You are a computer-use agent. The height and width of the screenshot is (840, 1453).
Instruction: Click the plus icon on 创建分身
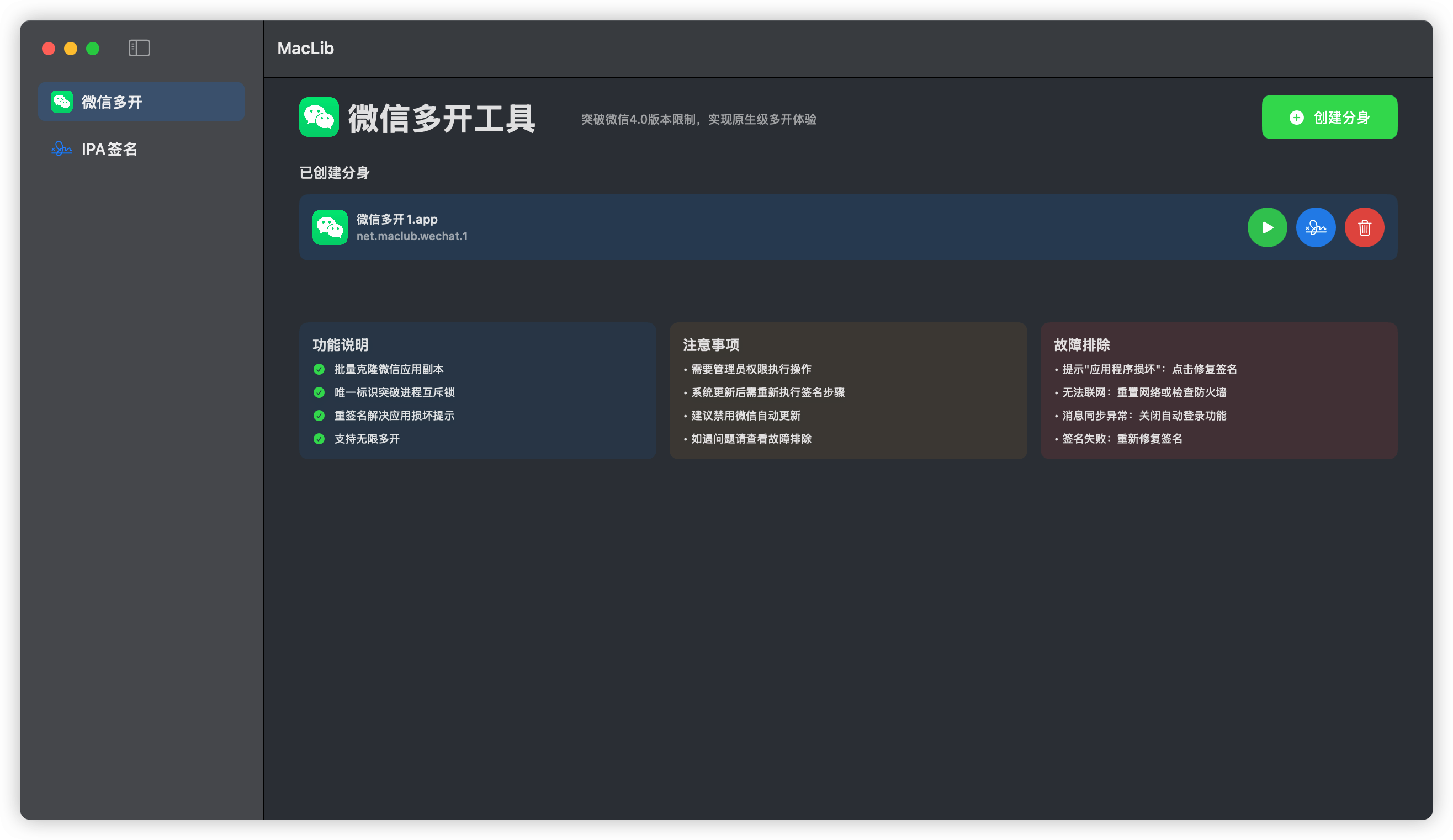(x=1296, y=118)
